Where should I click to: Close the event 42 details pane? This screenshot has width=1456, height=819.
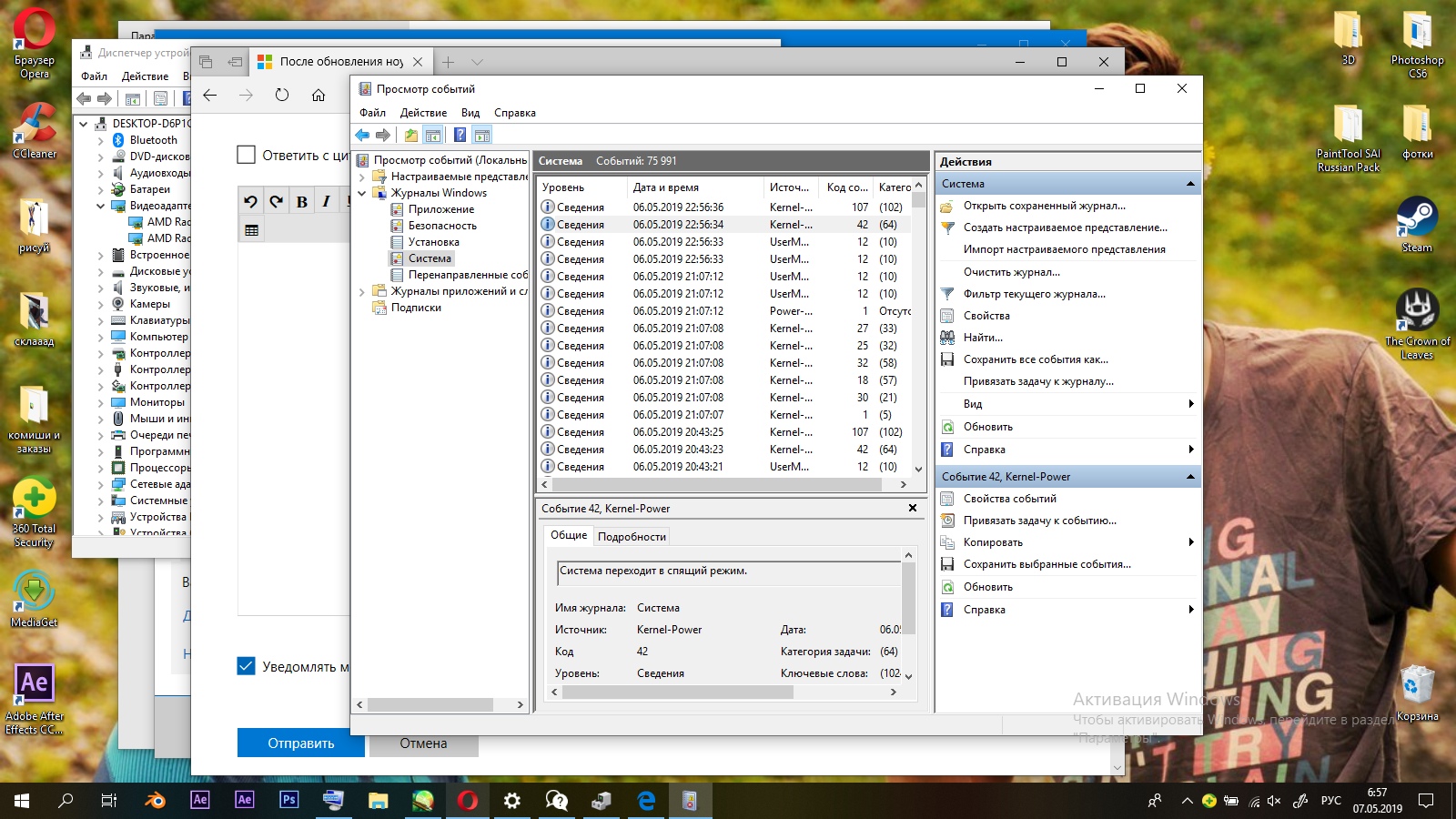pos(913,508)
